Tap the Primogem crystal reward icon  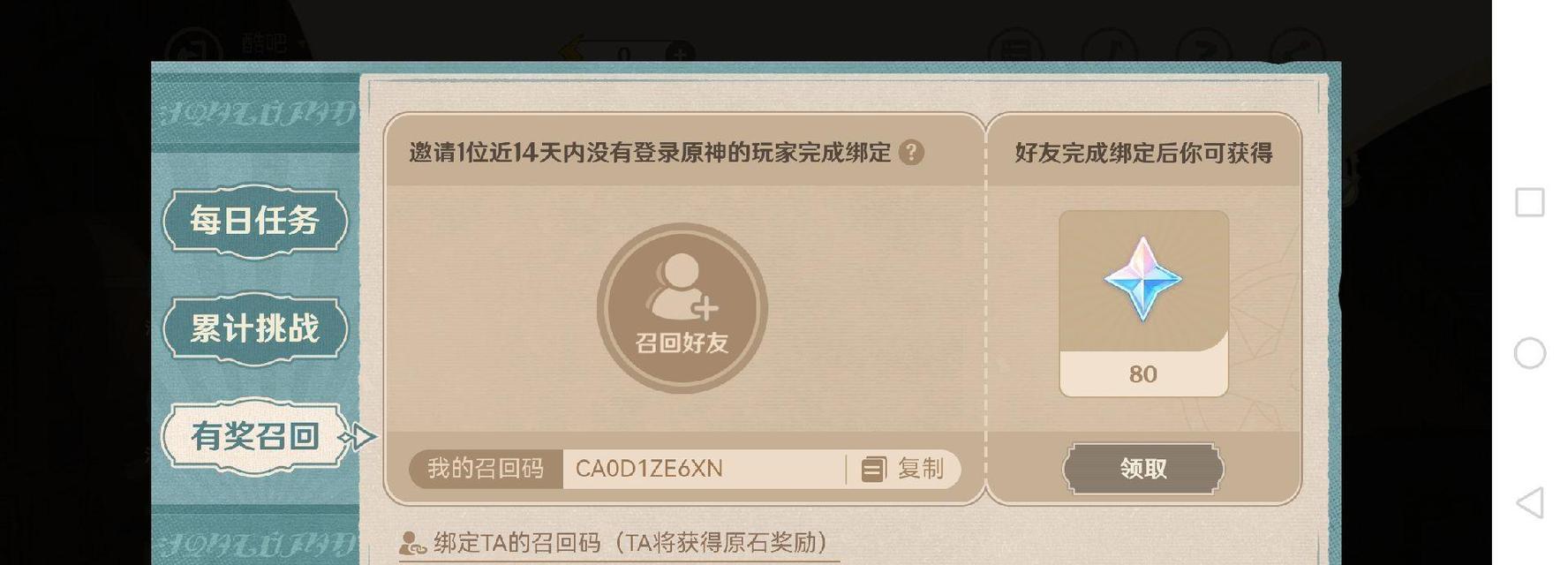pyautogui.click(x=1142, y=279)
